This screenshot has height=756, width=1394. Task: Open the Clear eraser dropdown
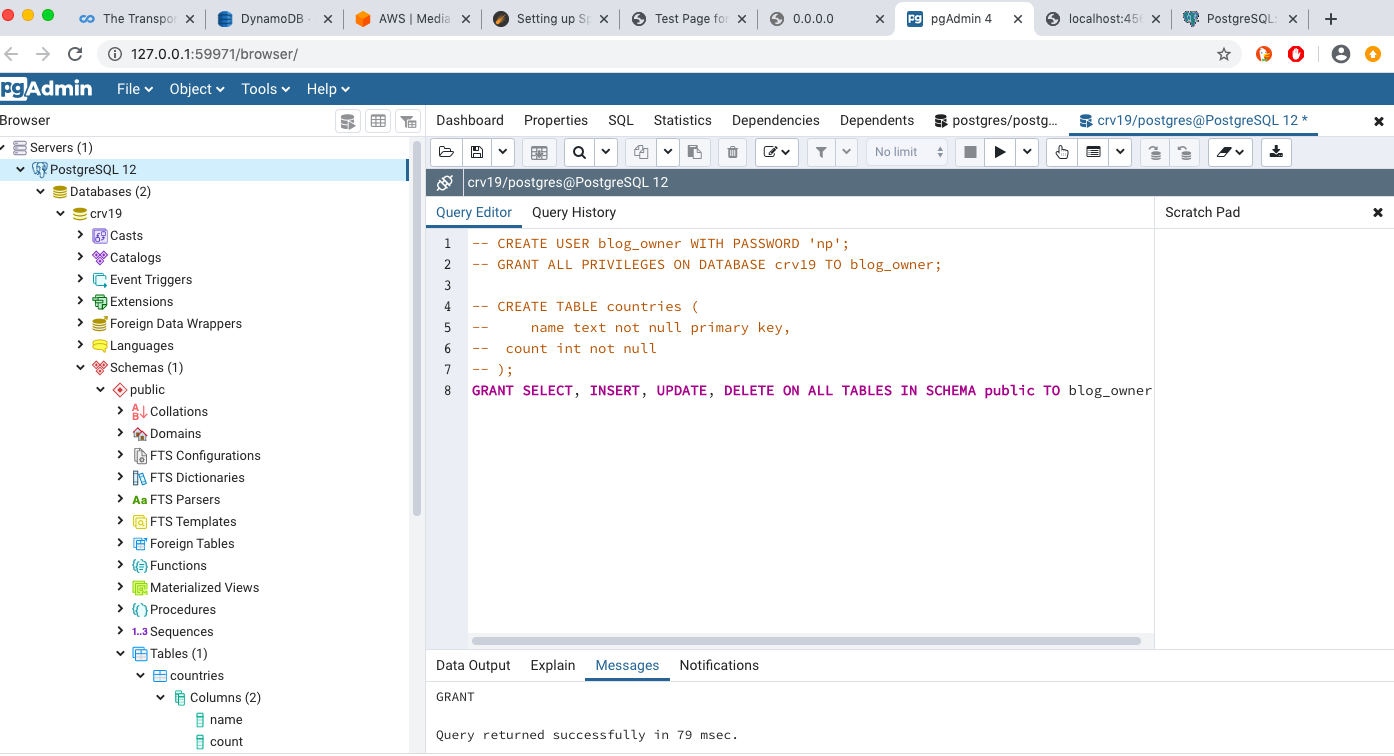pyautogui.click(x=1230, y=152)
